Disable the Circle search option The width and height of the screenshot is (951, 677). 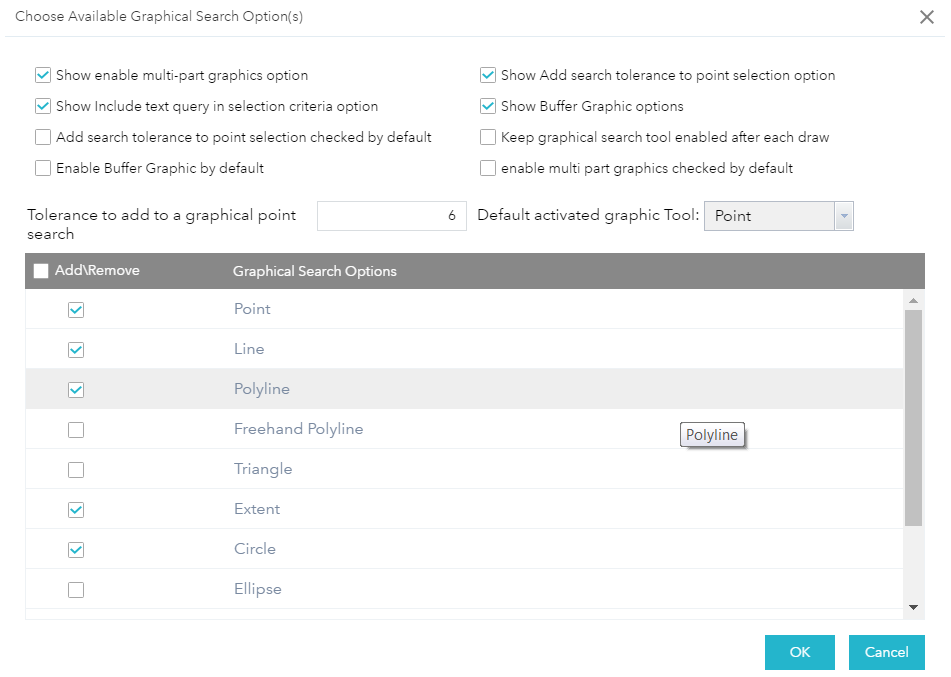coord(75,549)
